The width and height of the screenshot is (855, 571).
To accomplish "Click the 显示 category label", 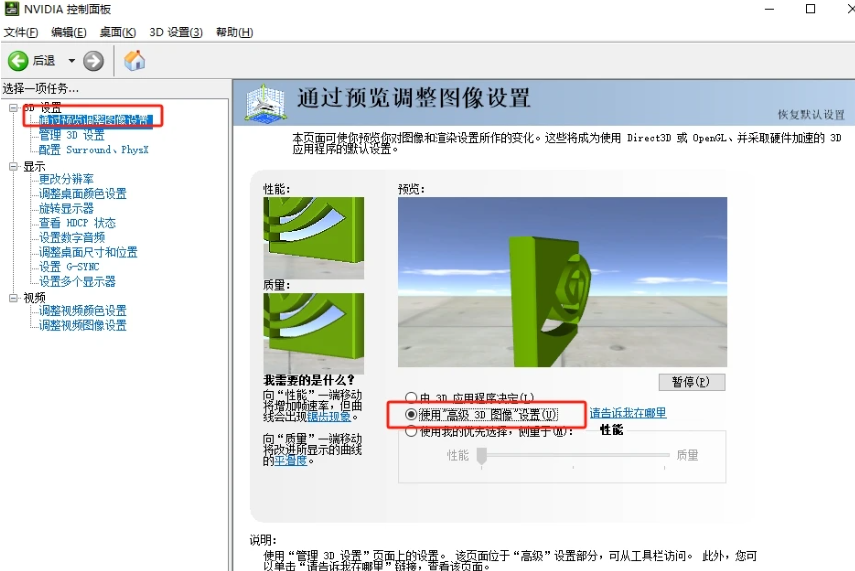I will (34, 166).
